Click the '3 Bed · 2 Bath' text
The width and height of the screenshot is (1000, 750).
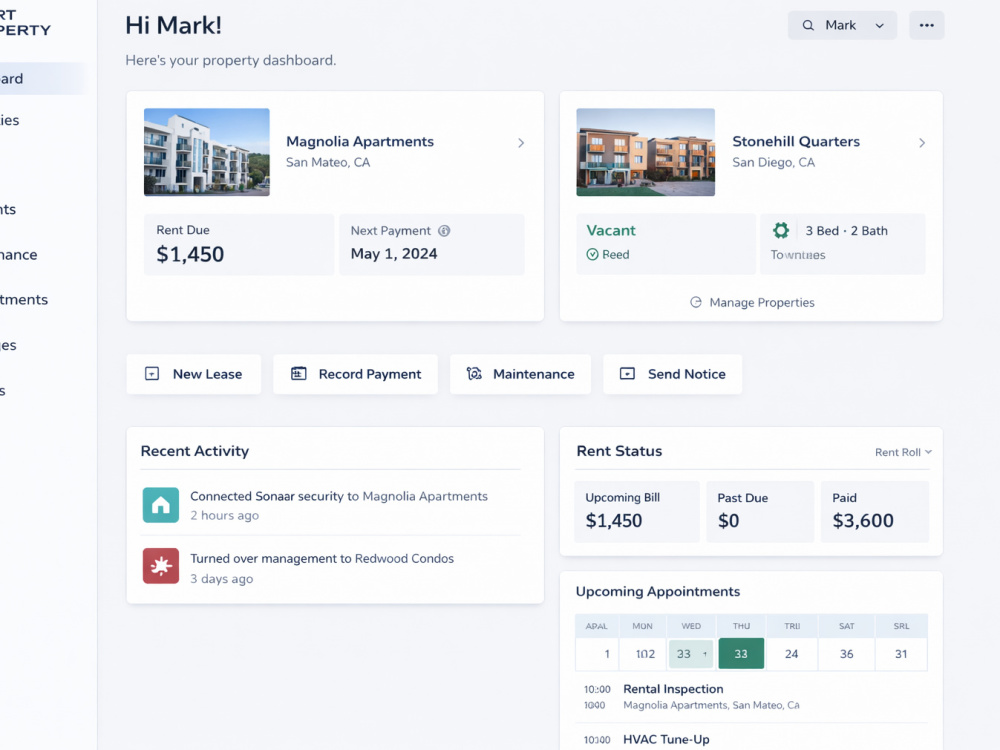pyautogui.click(x=846, y=231)
